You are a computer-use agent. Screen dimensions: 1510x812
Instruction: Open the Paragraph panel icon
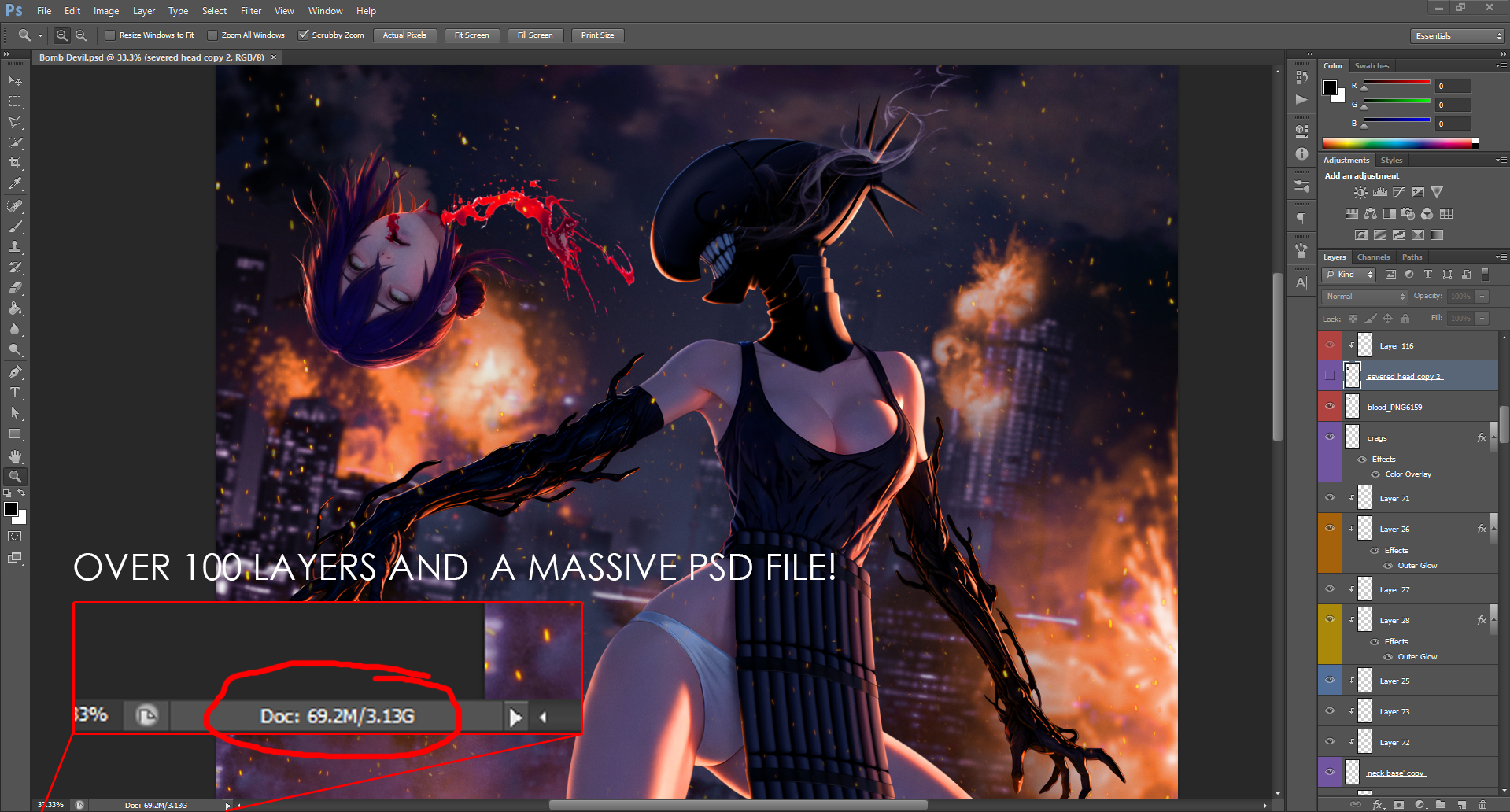point(1301,218)
